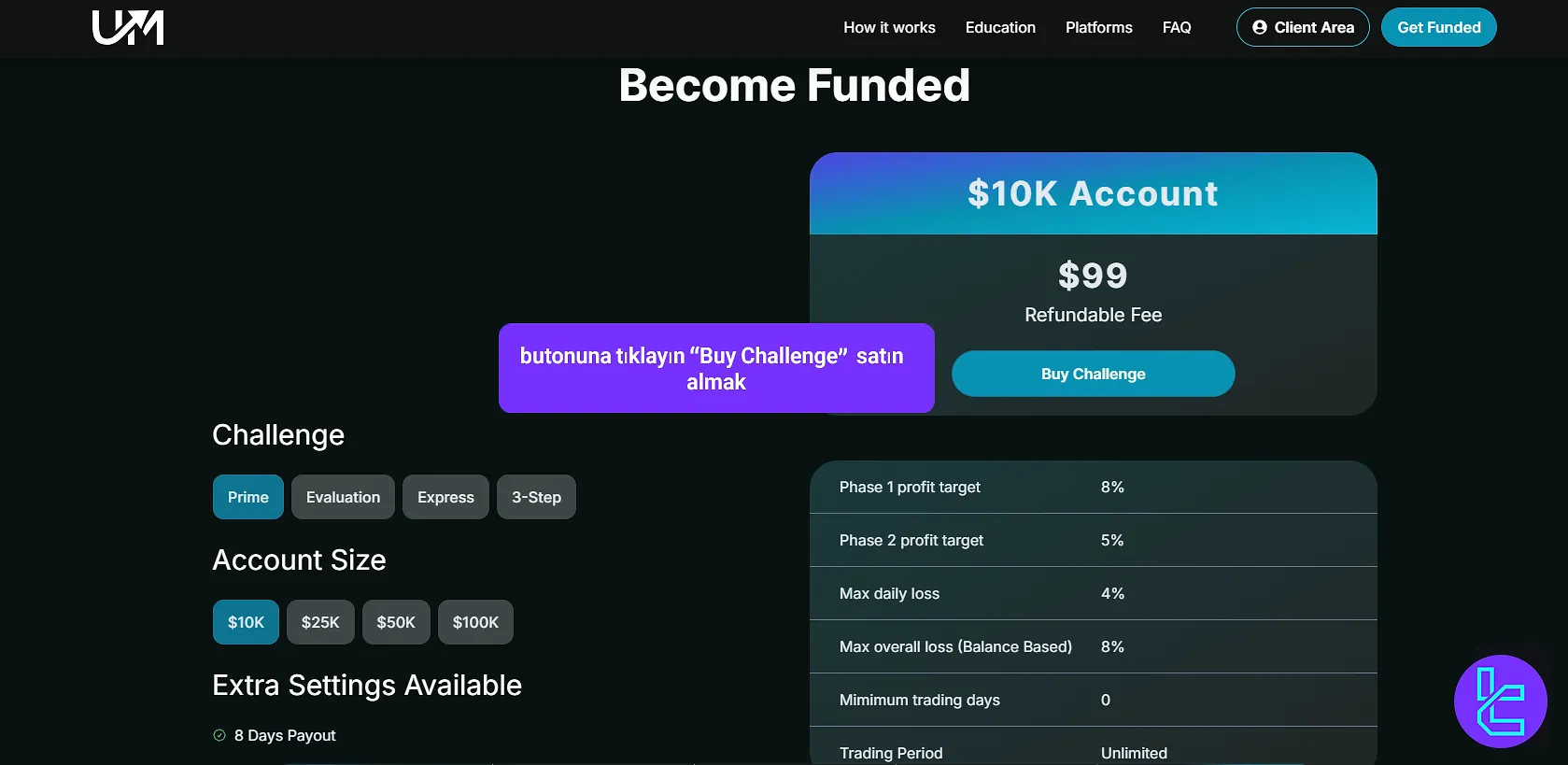Viewport: 1568px width, 765px height.
Task: Open the chat widget in bottom right corner
Action: [x=1500, y=701]
